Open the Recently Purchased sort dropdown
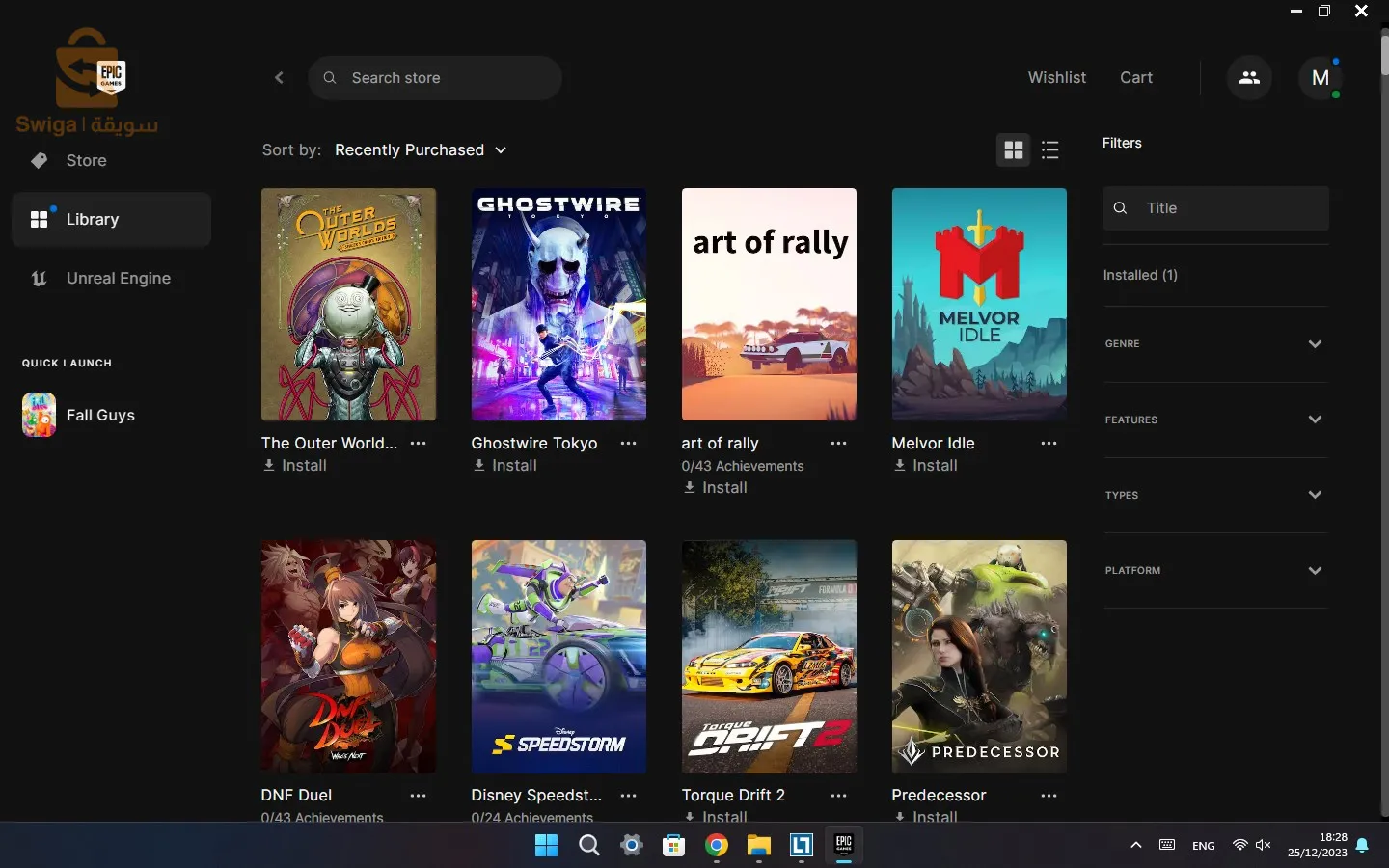The image size is (1389, 868). pyautogui.click(x=422, y=150)
